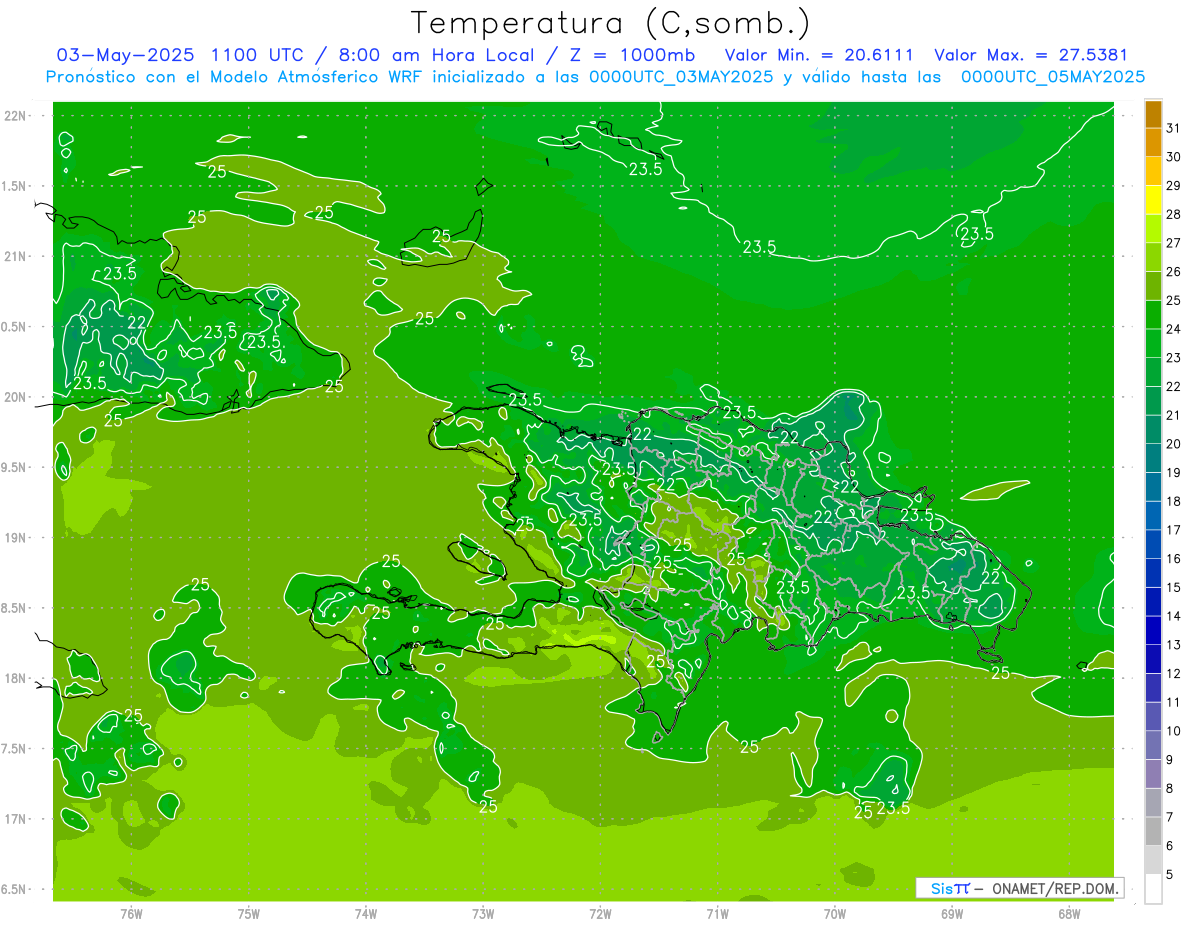1200x927 pixels.
Task: Click the '0000UTC_05MAY2025' valid-until time
Action: tap(1053, 77)
